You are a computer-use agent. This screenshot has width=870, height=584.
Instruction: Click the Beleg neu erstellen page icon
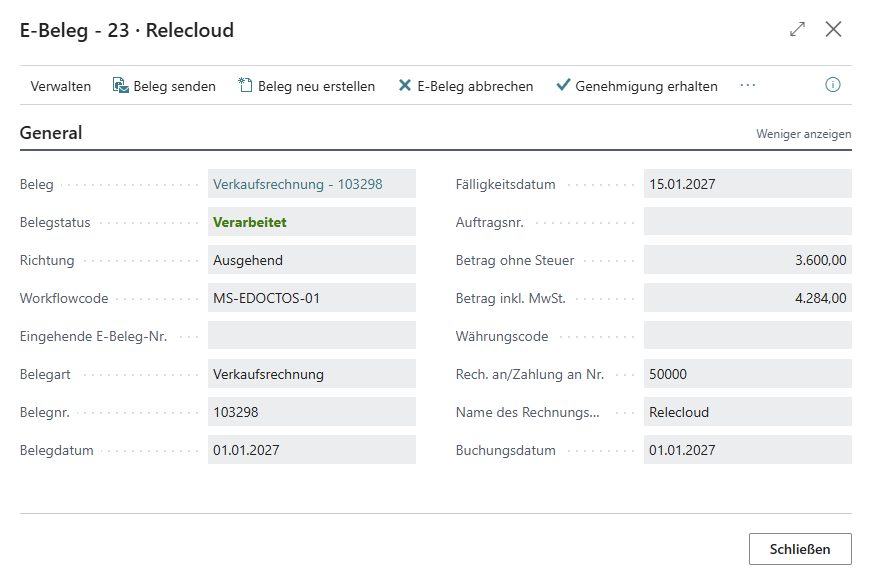click(x=245, y=85)
